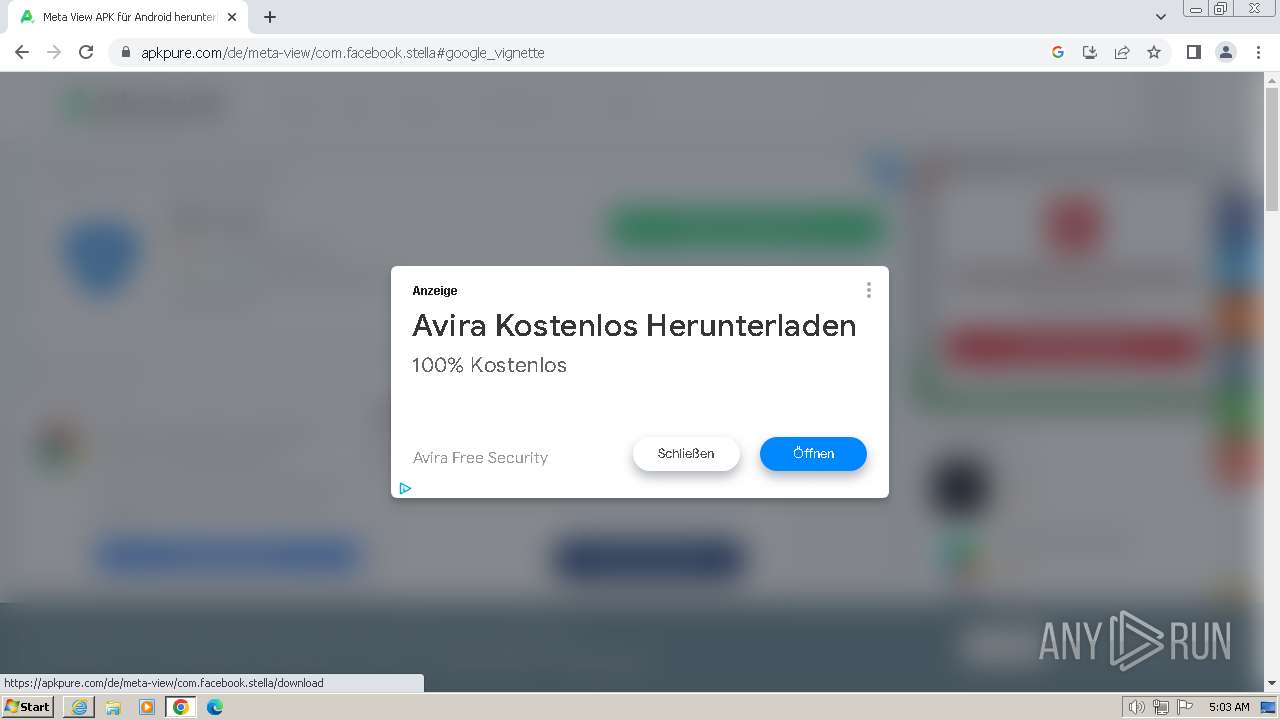Click the Google icon in address bar

tap(1058, 53)
